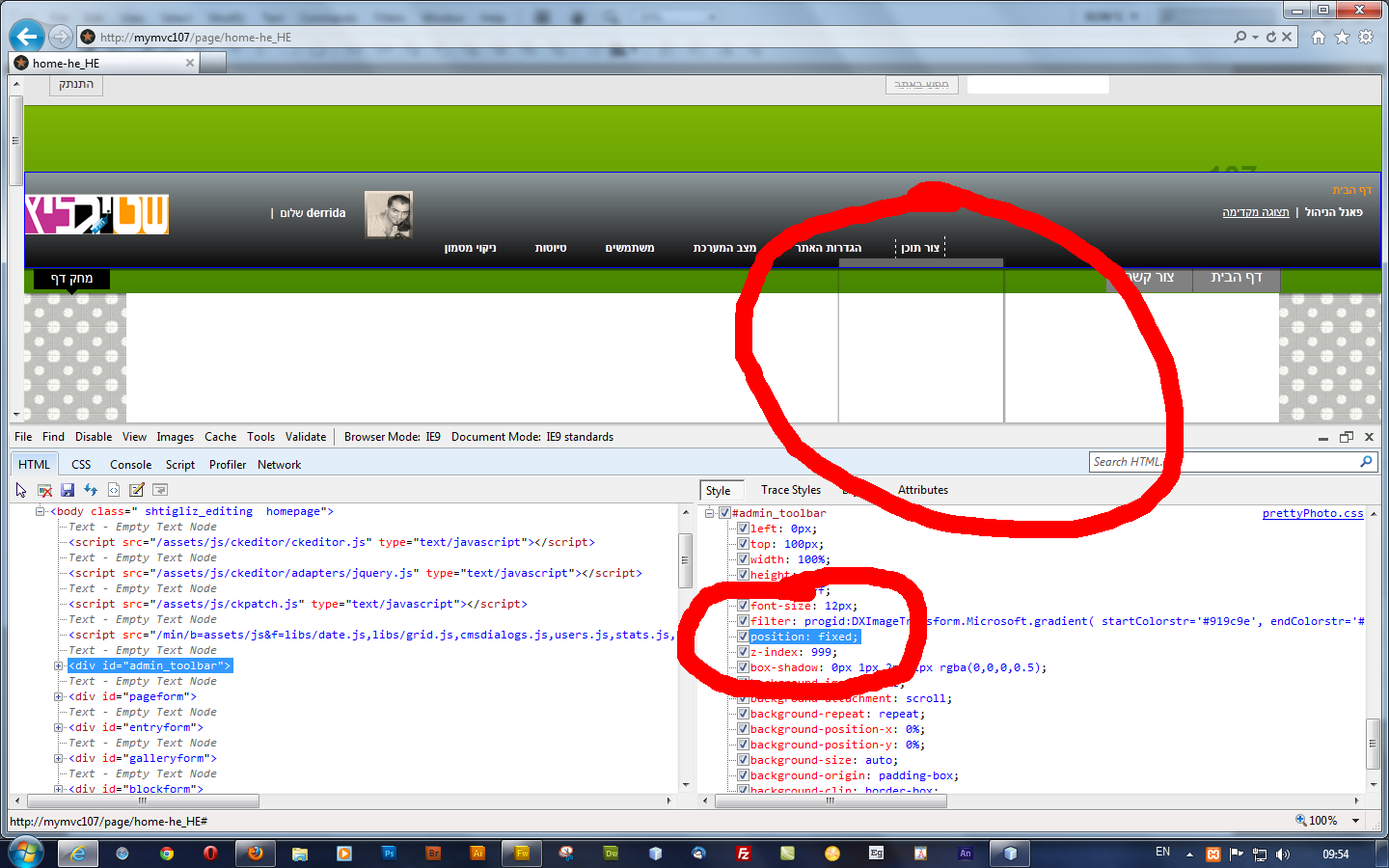Expand the div entryform node
1389x868 pixels.
(59, 727)
